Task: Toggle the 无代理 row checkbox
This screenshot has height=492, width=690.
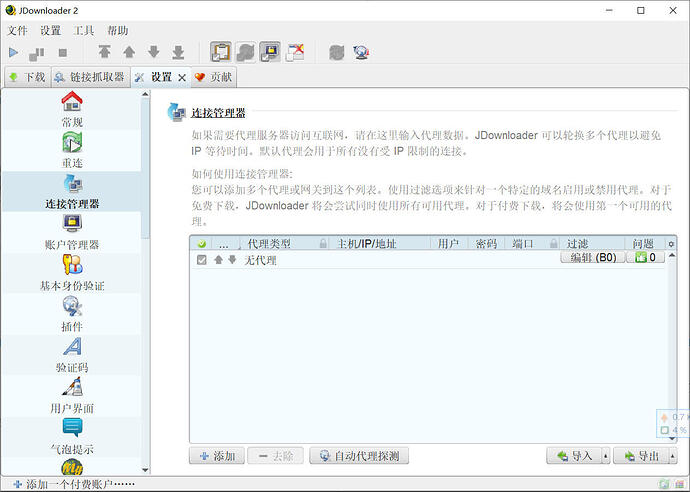Action: point(202,260)
